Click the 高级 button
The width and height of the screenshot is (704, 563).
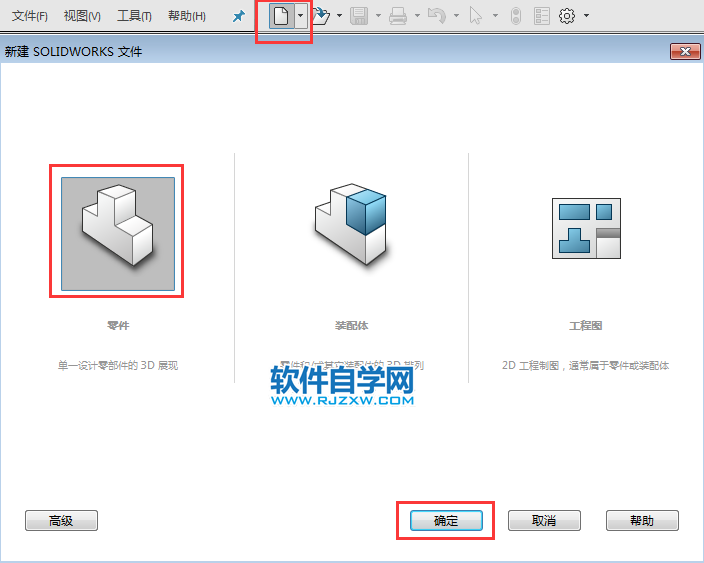click(x=62, y=521)
